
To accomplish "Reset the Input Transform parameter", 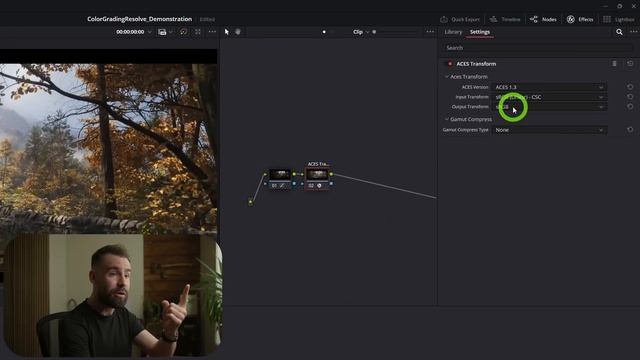I will coord(630,97).
